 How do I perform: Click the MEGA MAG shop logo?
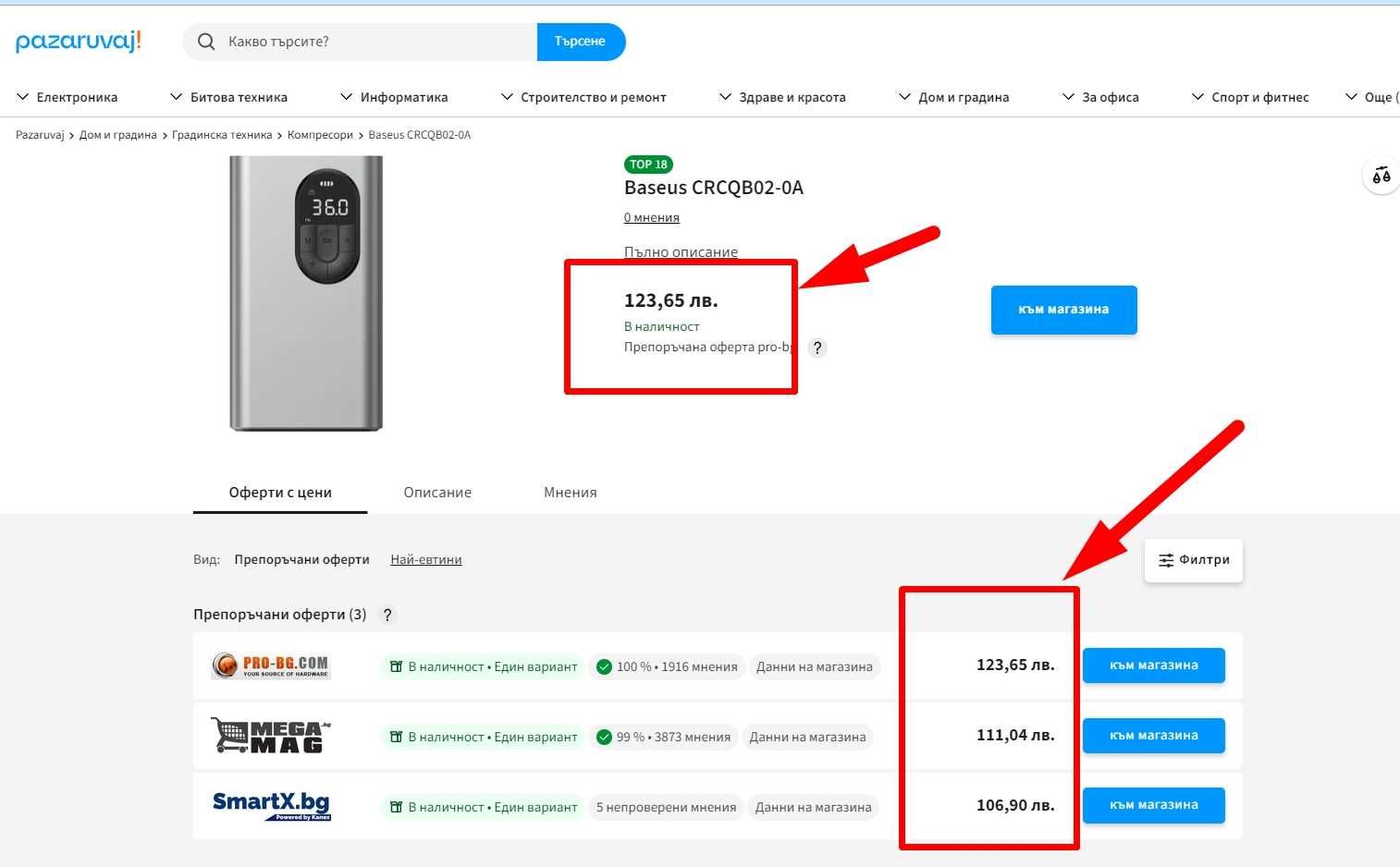pyautogui.click(x=271, y=736)
